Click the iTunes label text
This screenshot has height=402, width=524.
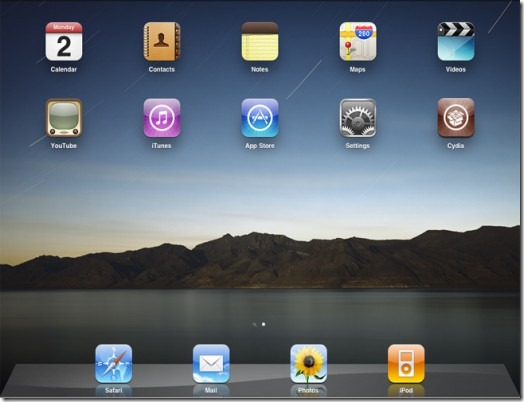[x=161, y=146]
